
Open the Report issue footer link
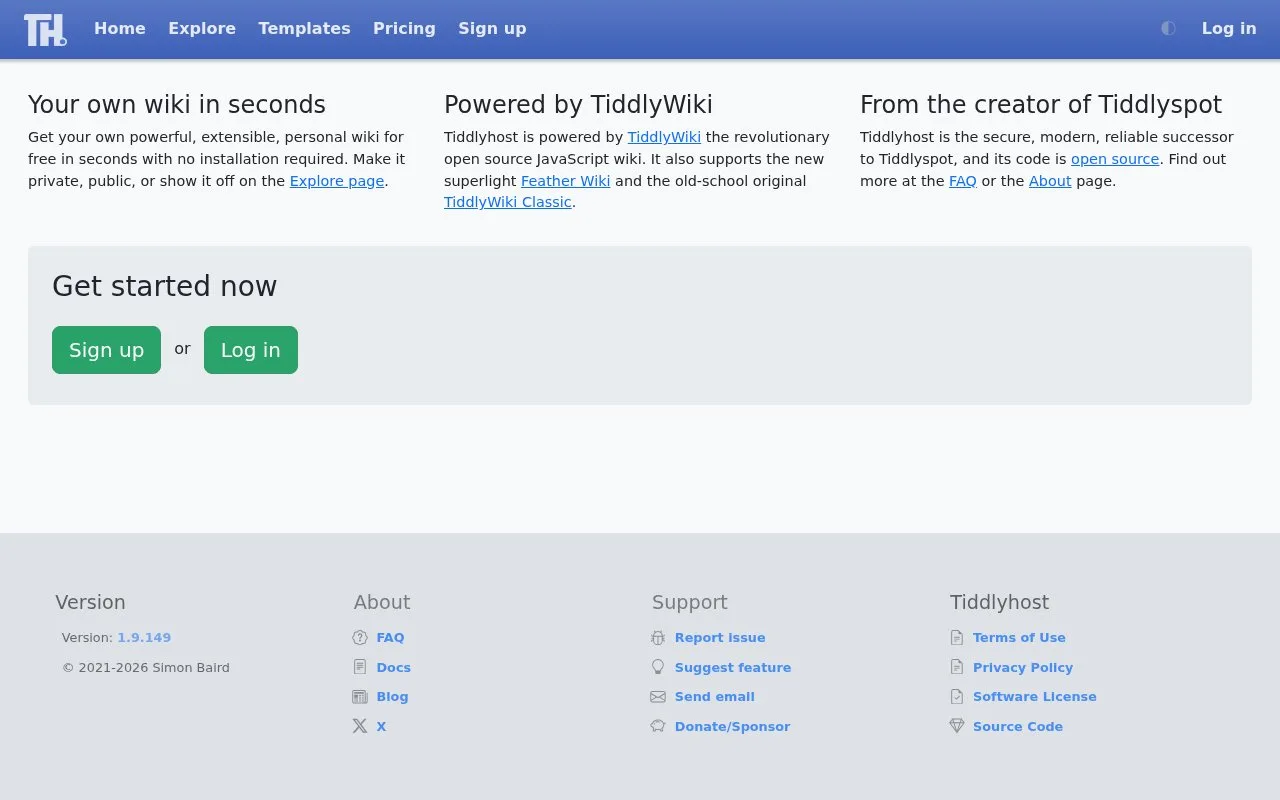(x=720, y=638)
